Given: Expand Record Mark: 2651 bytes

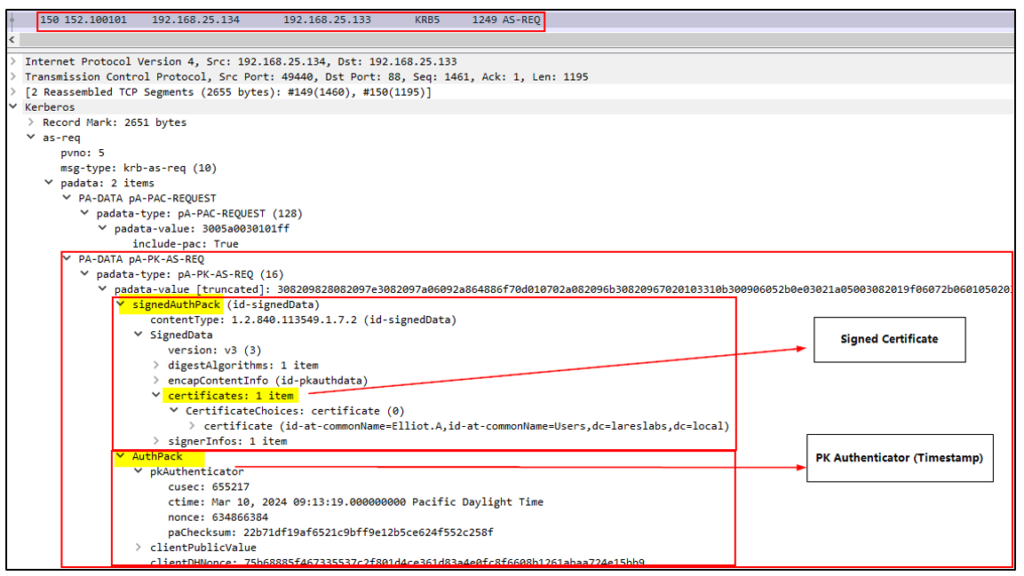Looking at the screenshot, I should [x=31, y=122].
